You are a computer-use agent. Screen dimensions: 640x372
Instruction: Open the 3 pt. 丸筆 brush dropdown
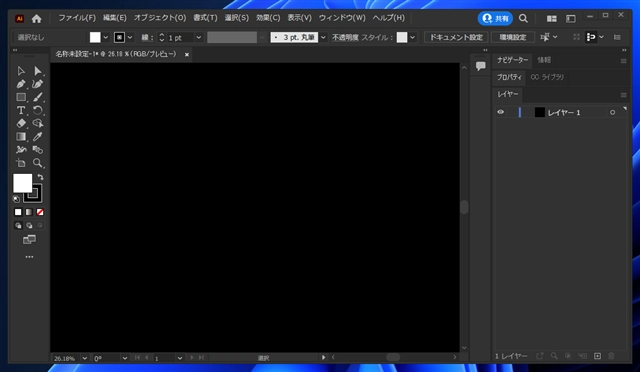(323, 37)
